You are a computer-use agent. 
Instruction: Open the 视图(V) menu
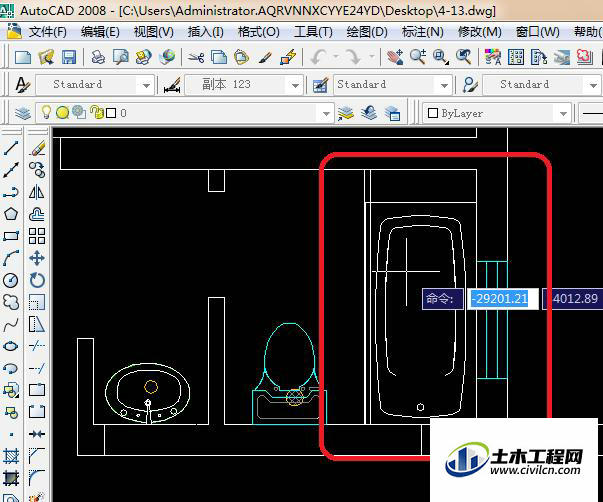coord(153,32)
